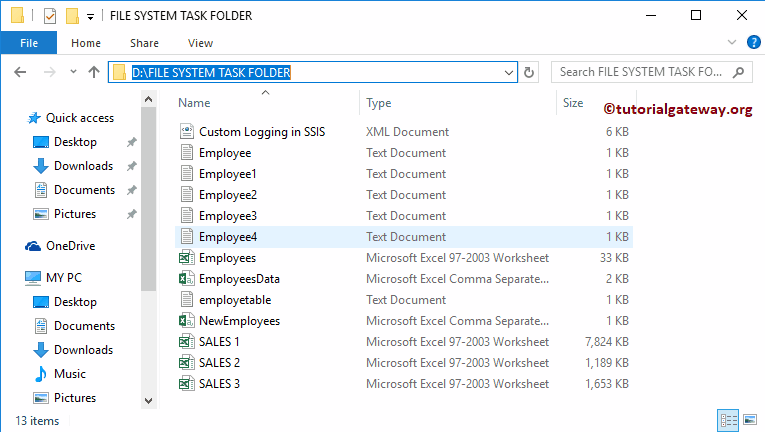Viewport: 765px width, 432px height.
Task: Open the Share ribbon tab
Action: (x=144, y=43)
